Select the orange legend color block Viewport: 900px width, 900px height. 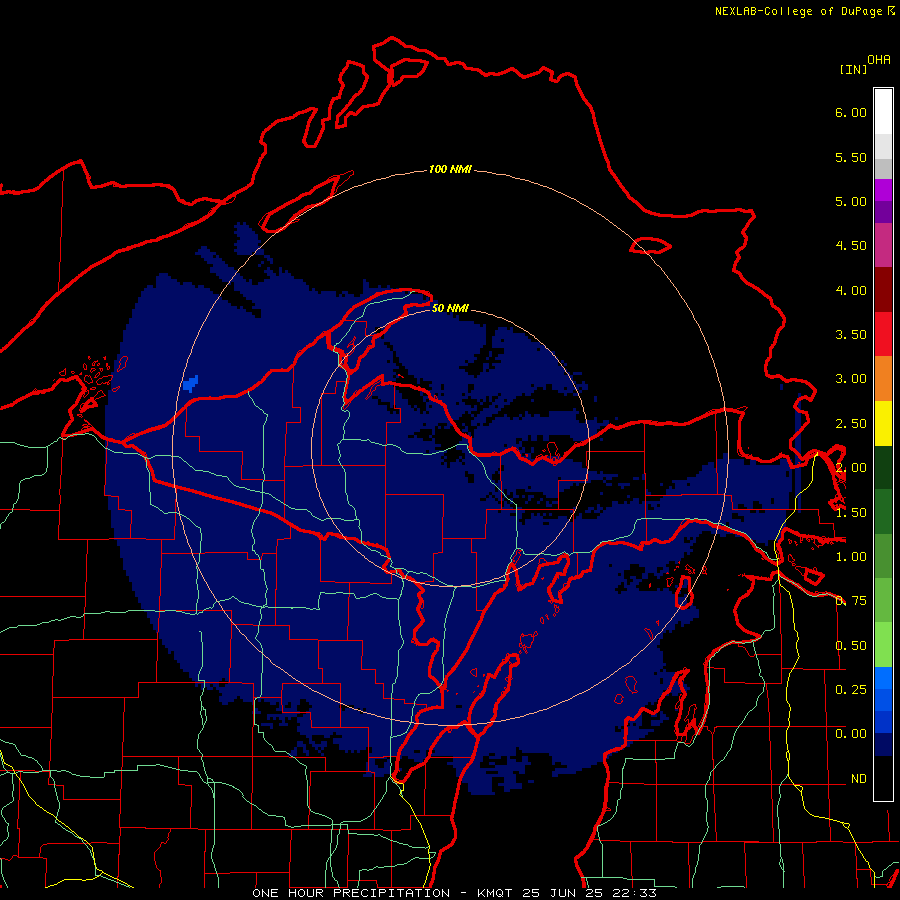883,379
